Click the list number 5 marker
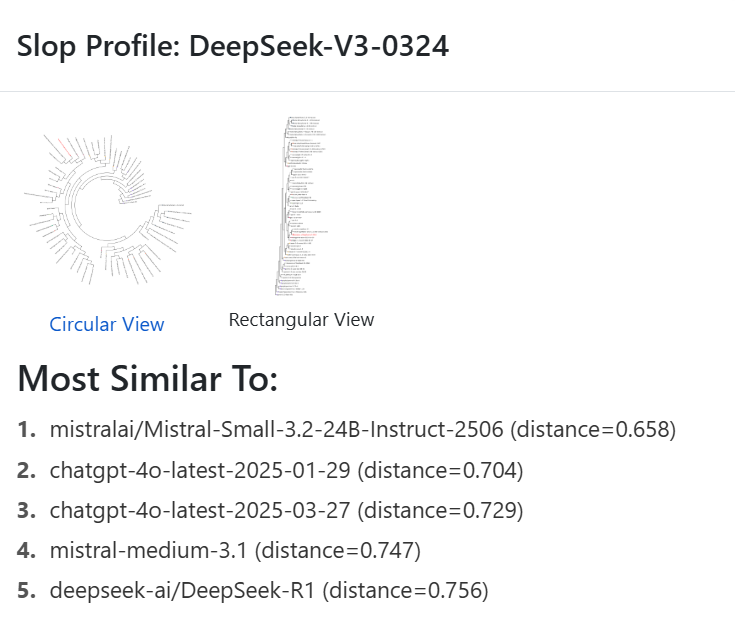 (27, 590)
